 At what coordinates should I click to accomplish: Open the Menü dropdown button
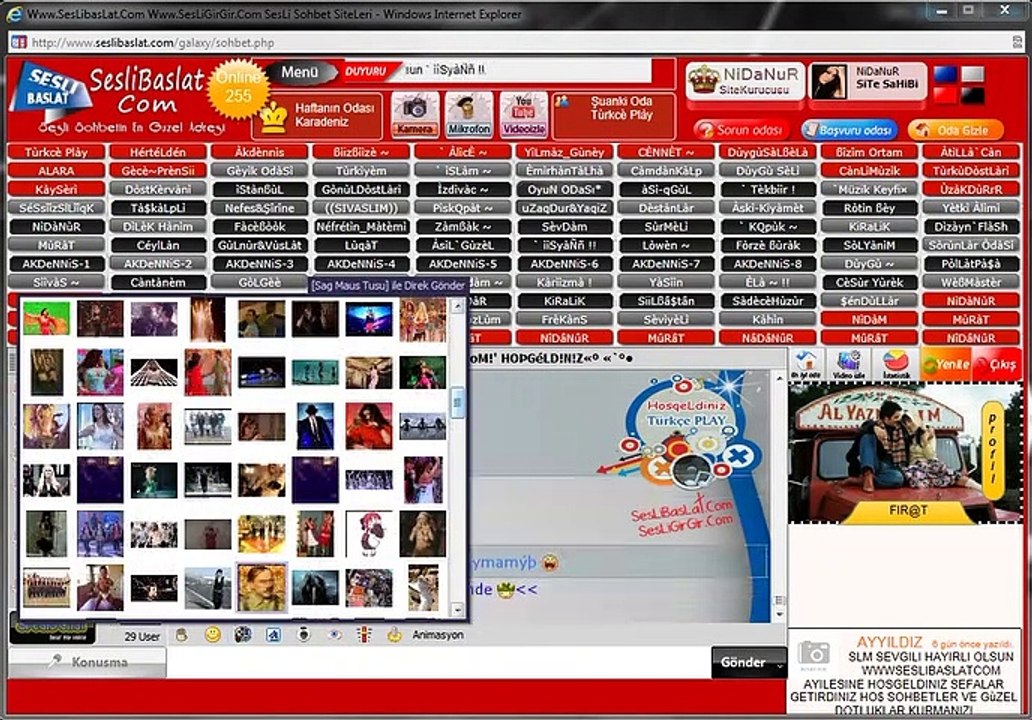[x=300, y=72]
